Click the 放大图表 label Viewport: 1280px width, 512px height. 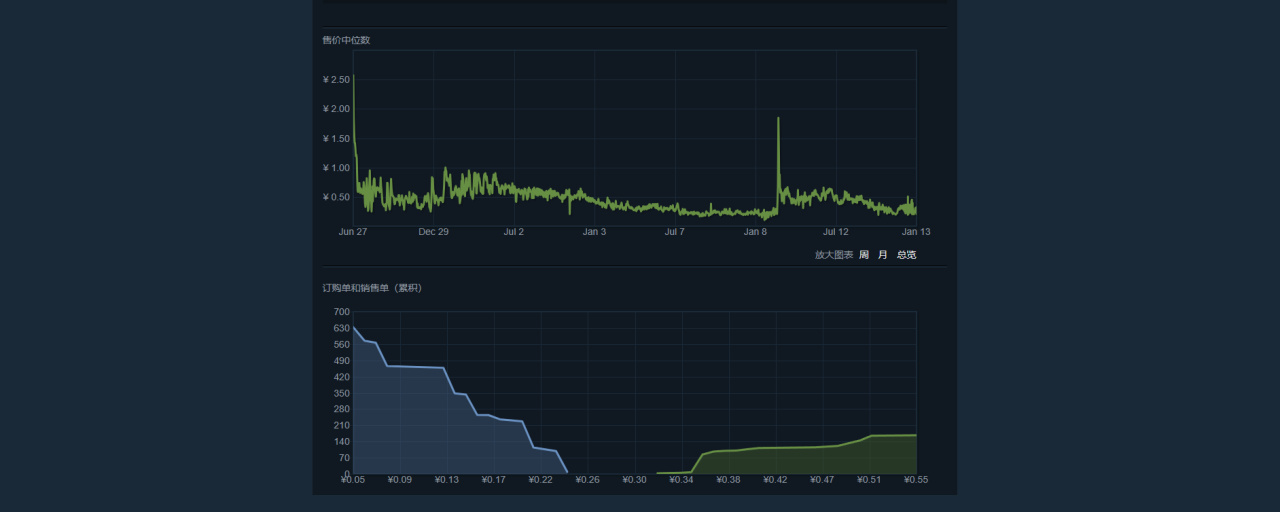(834, 255)
